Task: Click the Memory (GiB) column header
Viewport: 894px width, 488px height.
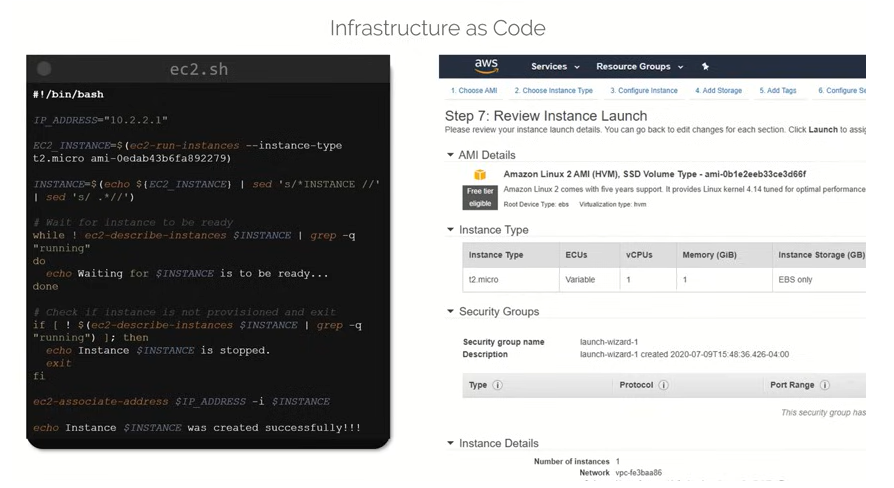Action: click(709, 255)
